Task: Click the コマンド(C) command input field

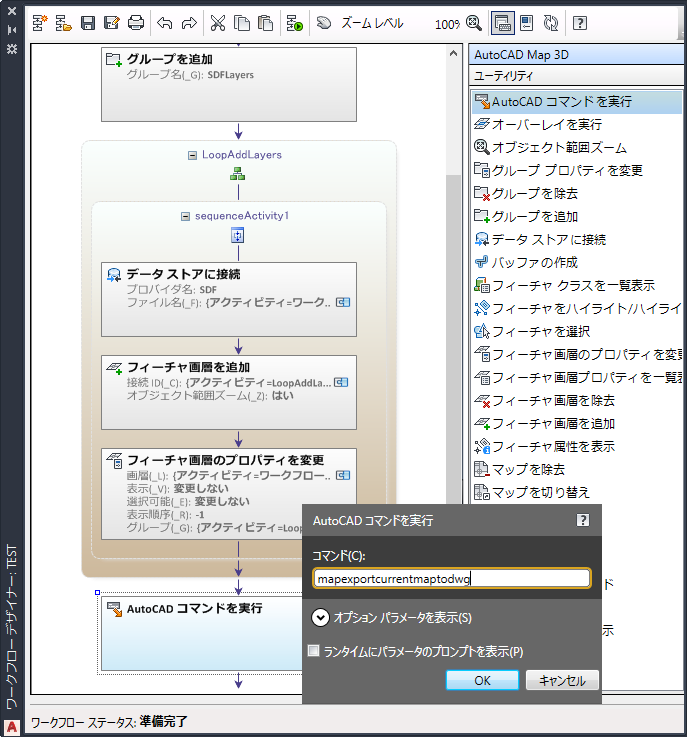Action: (452, 579)
